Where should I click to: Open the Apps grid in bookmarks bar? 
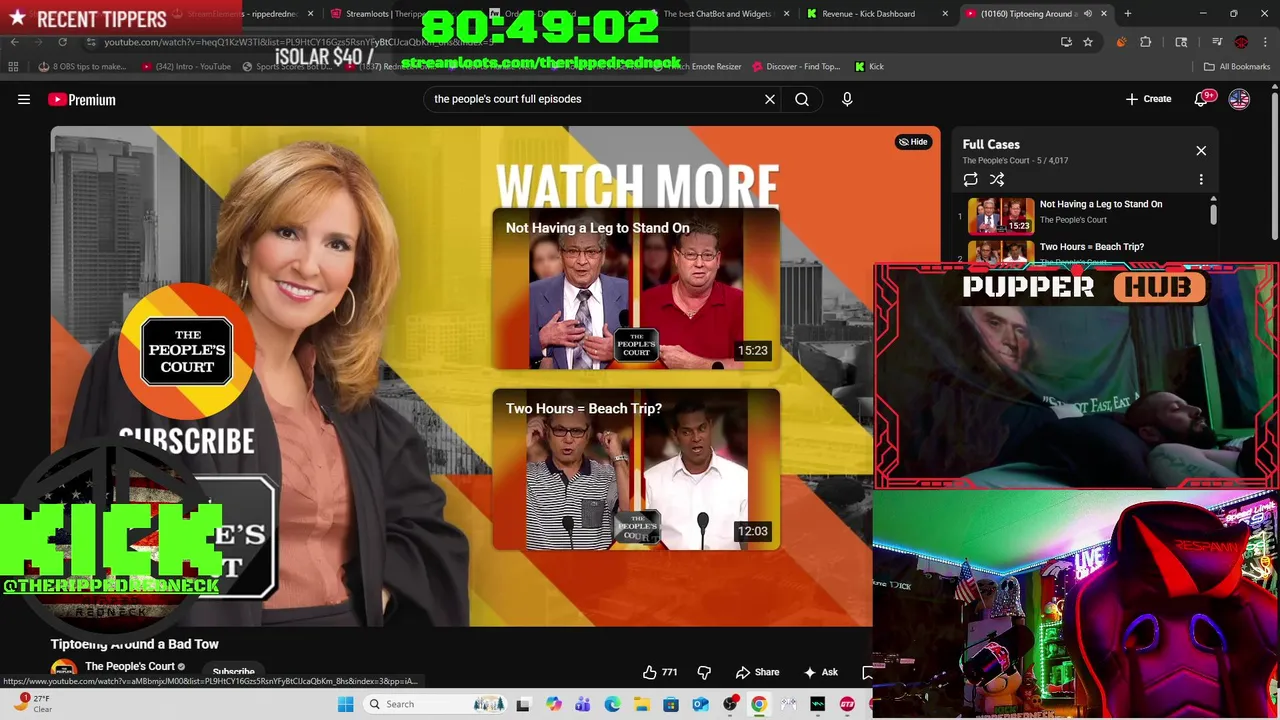click(x=13, y=67)
